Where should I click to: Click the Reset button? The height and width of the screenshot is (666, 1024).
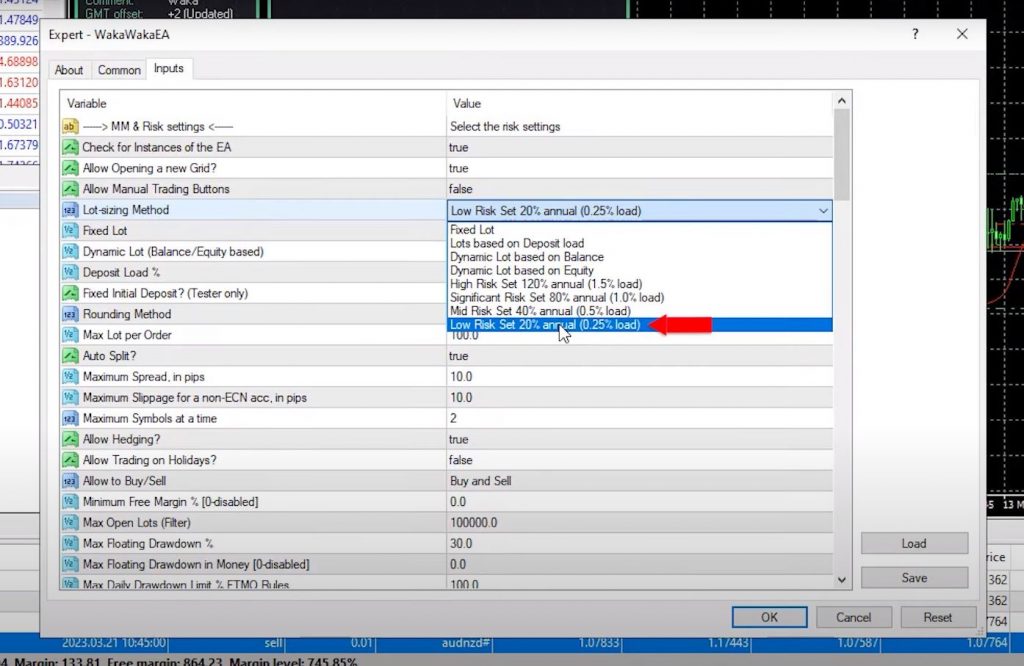937,617
